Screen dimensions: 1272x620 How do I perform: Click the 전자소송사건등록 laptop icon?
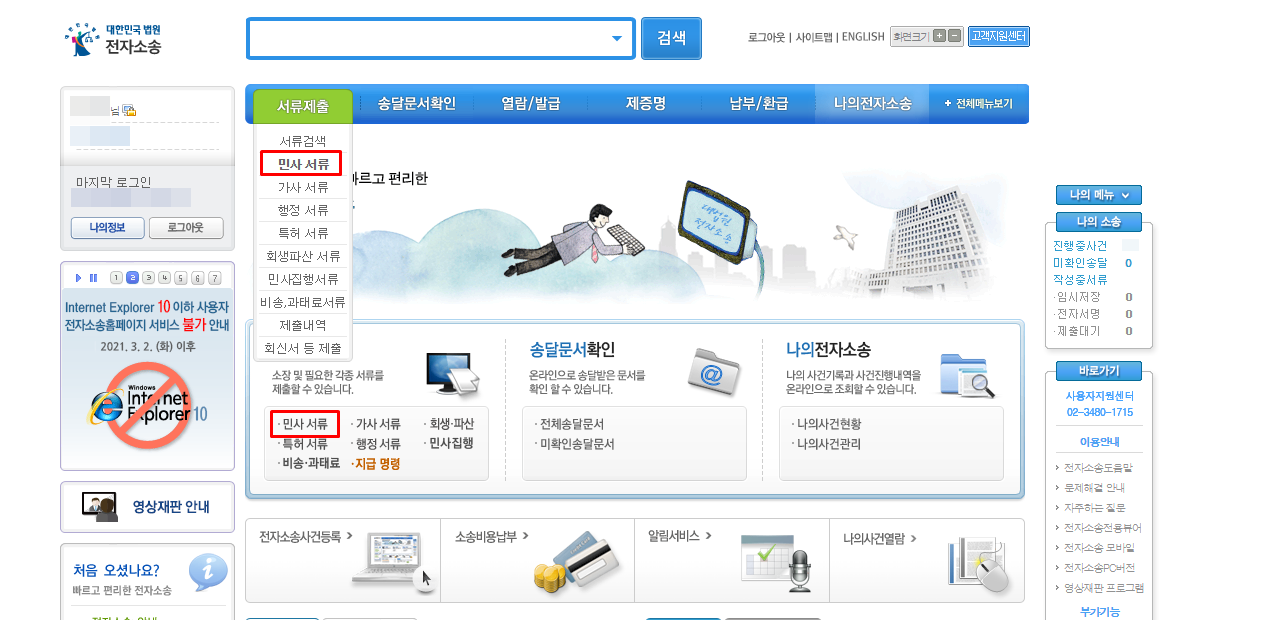(395, 564)
